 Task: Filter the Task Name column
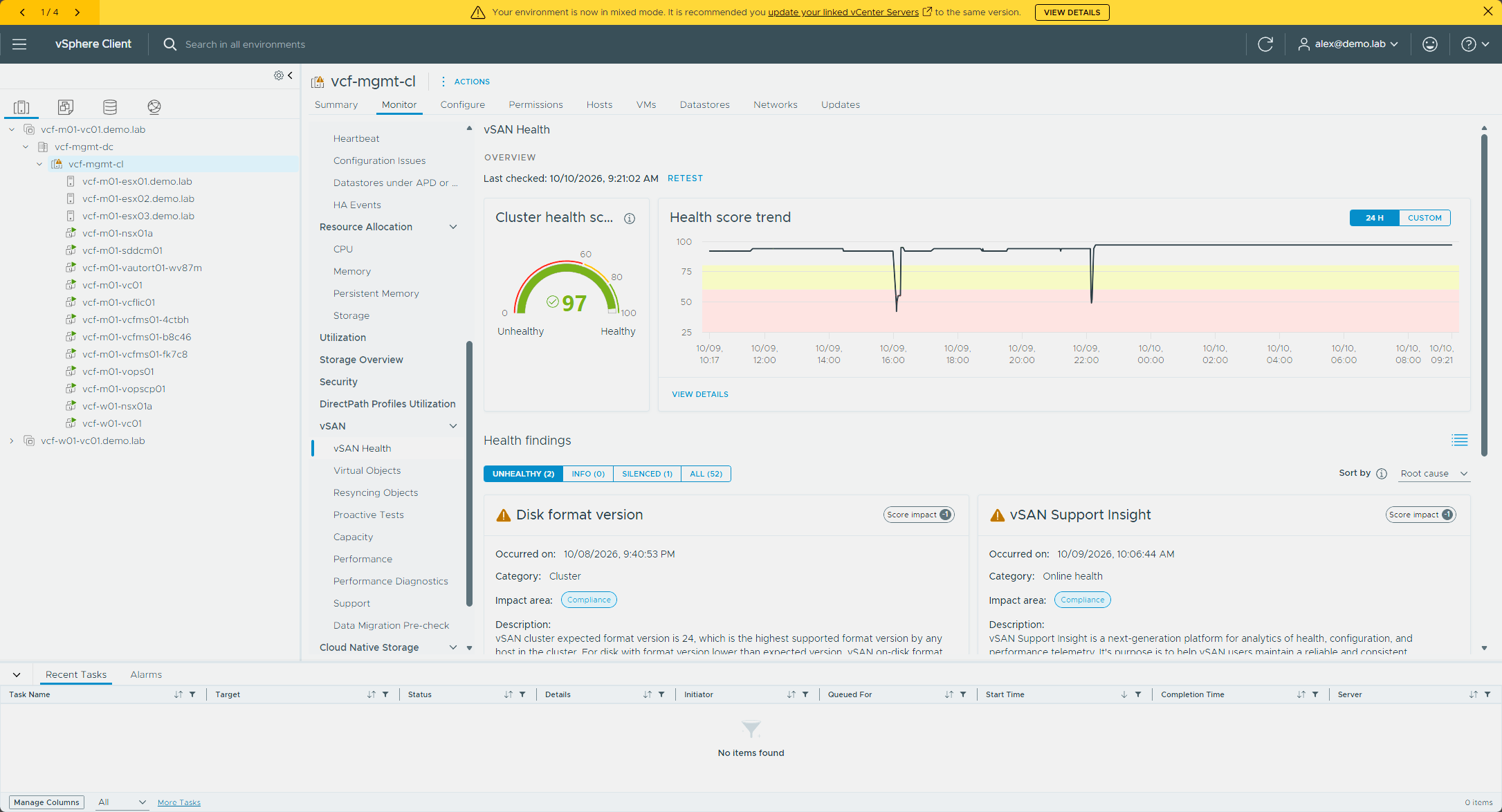coord(192,694)
